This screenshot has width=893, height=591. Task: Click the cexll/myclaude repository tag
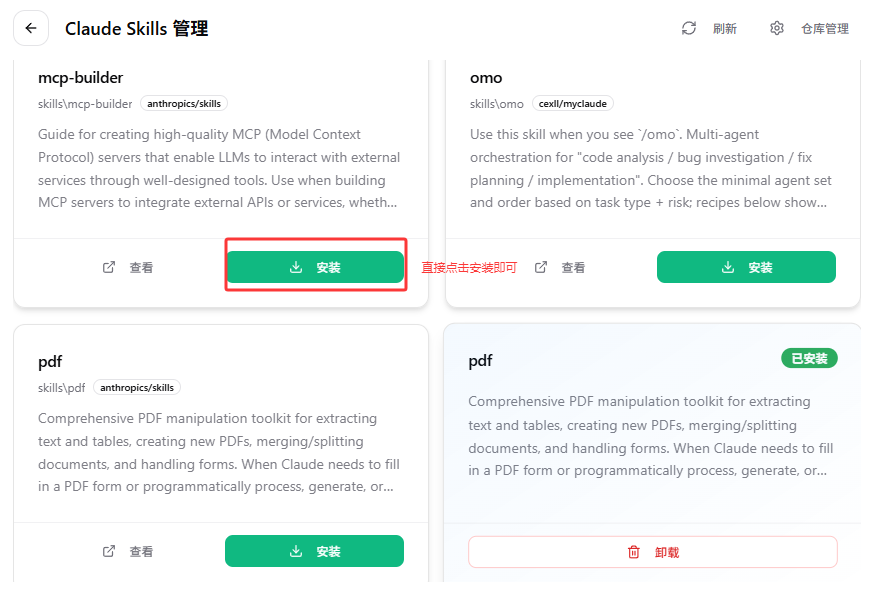coord(573,103)
